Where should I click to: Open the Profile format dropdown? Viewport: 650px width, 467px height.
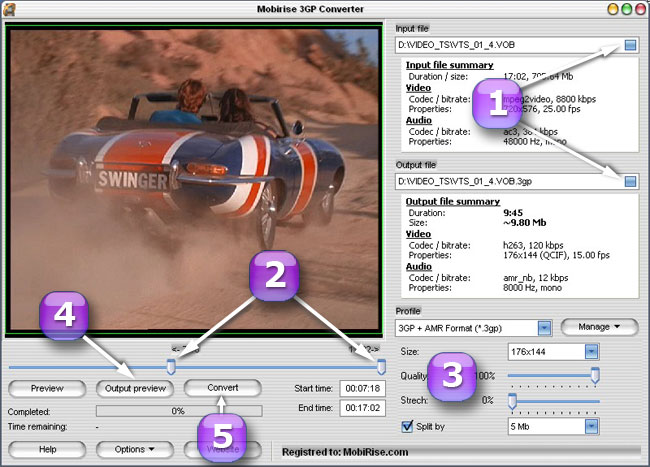(x=544, y=328)
